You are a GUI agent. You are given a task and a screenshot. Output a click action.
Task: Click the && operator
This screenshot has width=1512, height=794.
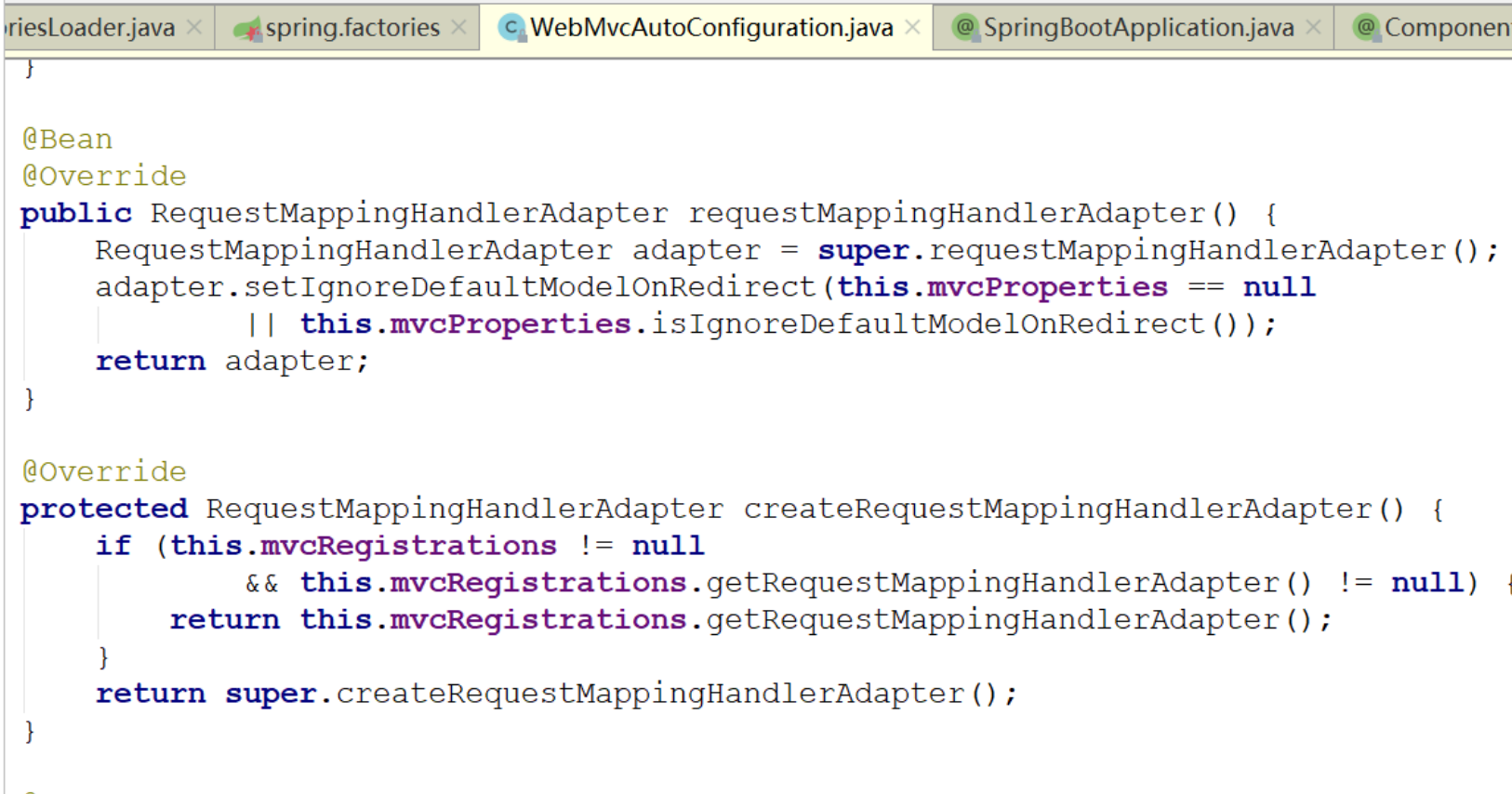261,583
